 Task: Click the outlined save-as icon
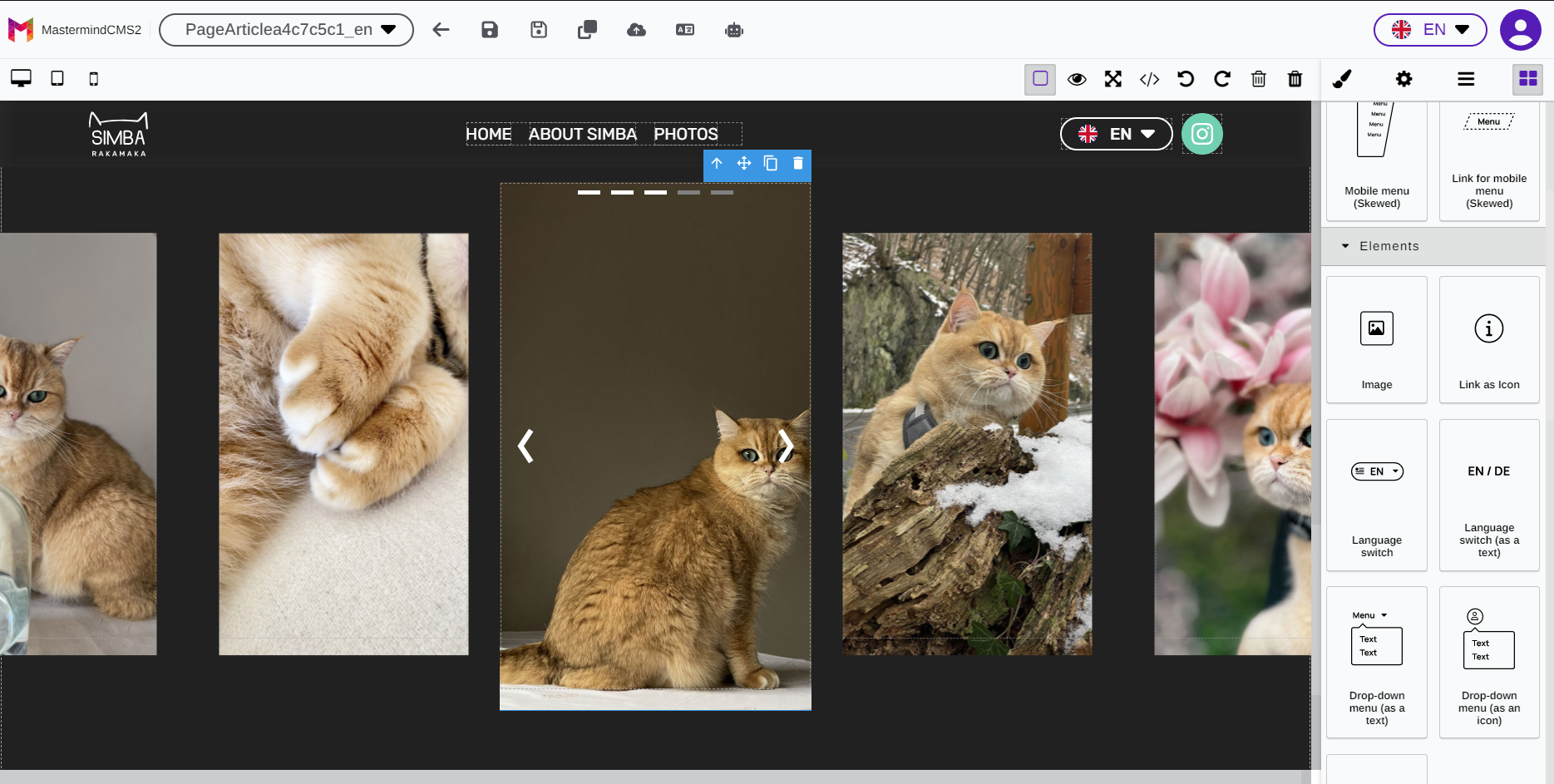point(539,30)
